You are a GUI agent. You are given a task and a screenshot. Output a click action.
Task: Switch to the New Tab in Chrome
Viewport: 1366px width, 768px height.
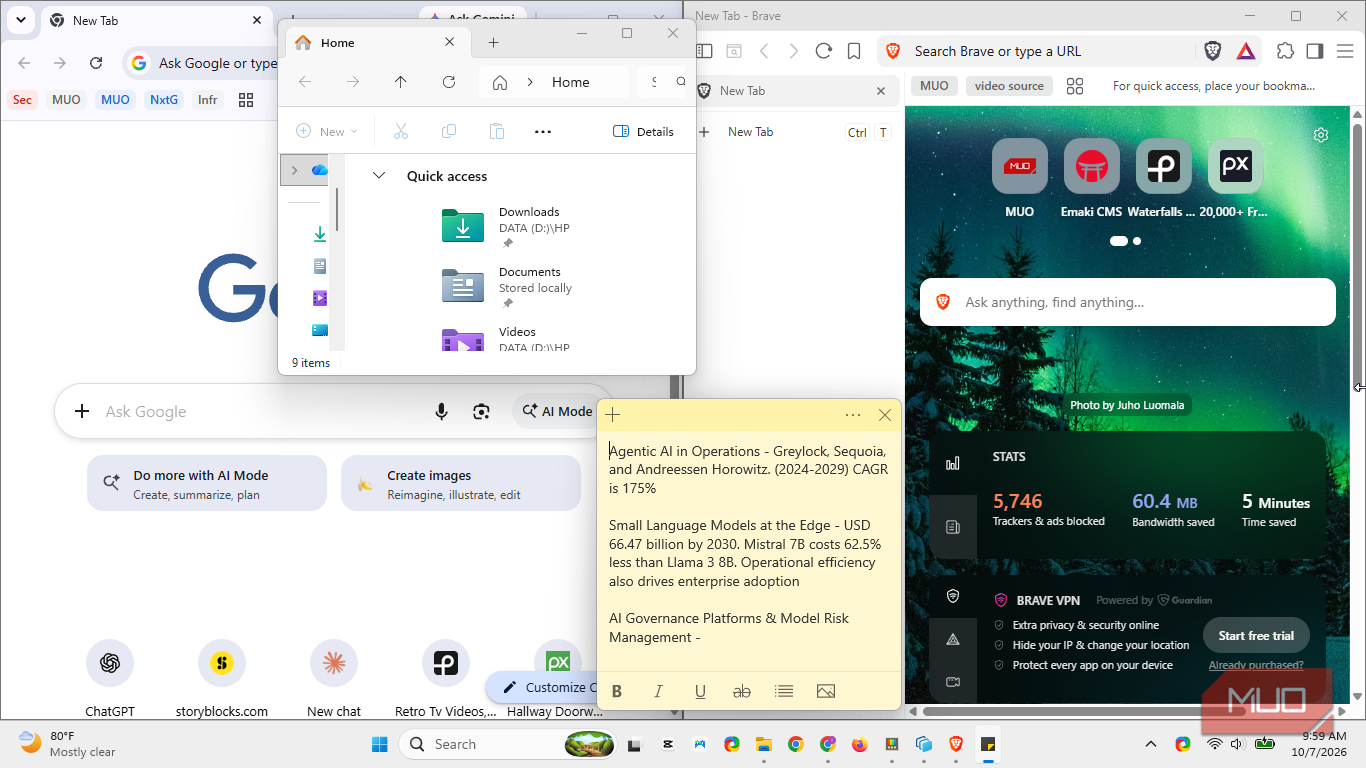156,20
